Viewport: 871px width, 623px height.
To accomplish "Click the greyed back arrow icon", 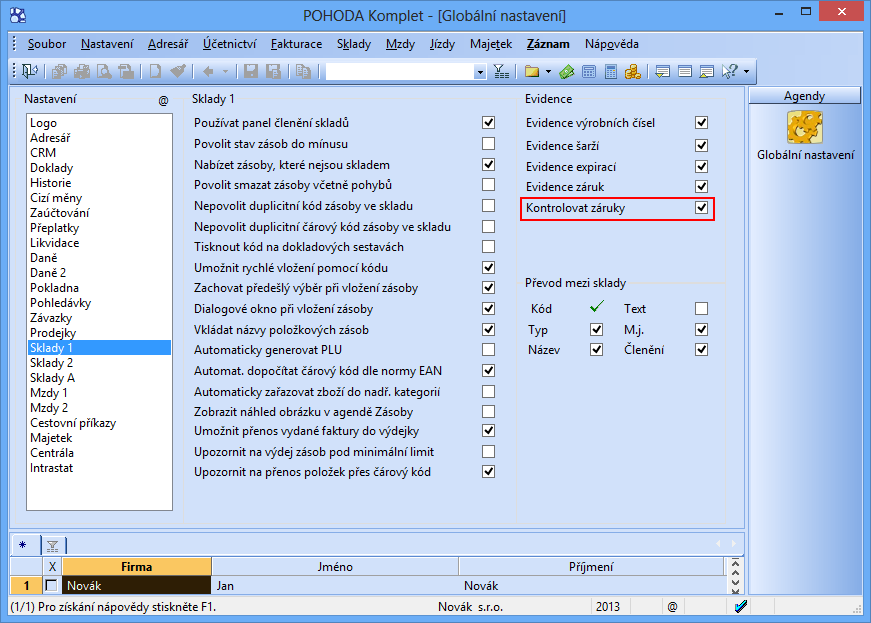I will click(208, 71).
